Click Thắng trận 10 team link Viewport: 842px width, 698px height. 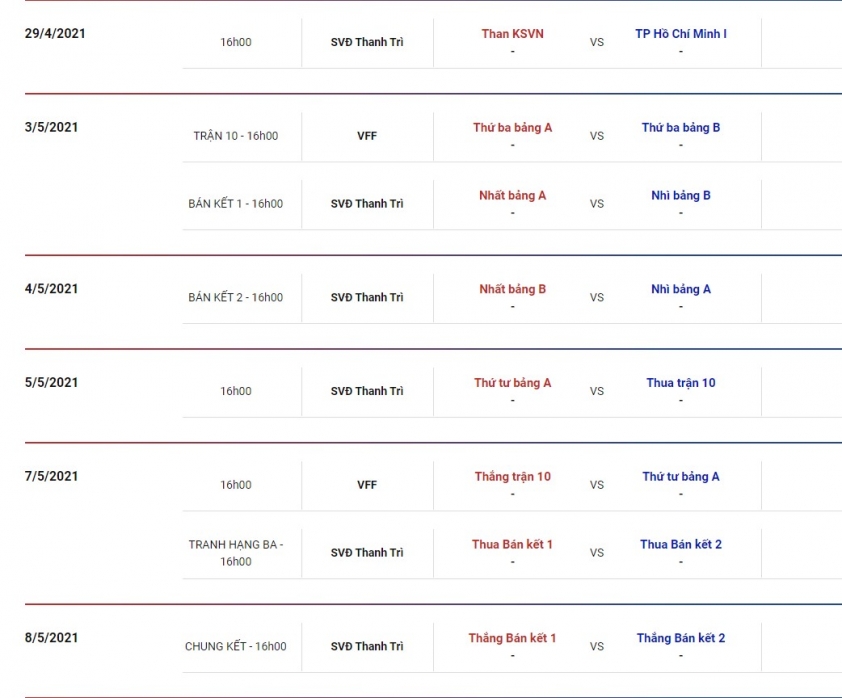point(512,477)
